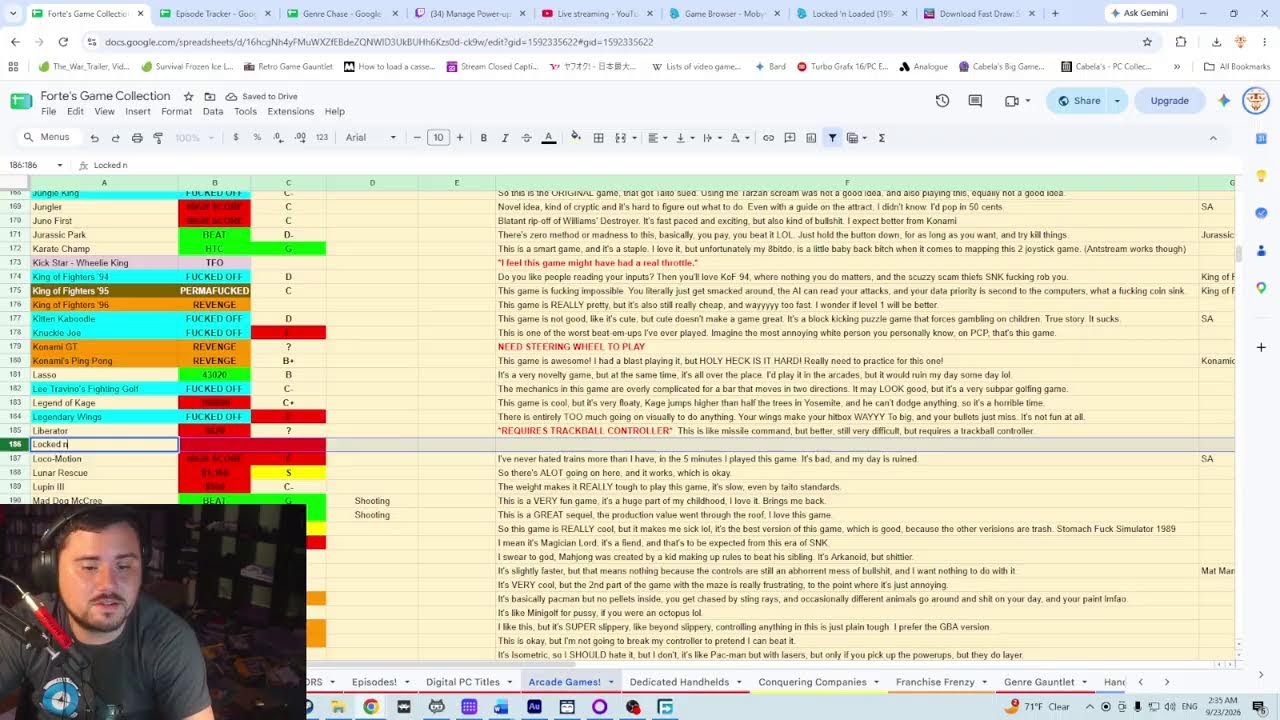Reload the page in Chrome
The image size is (1280, 720).
63,42
